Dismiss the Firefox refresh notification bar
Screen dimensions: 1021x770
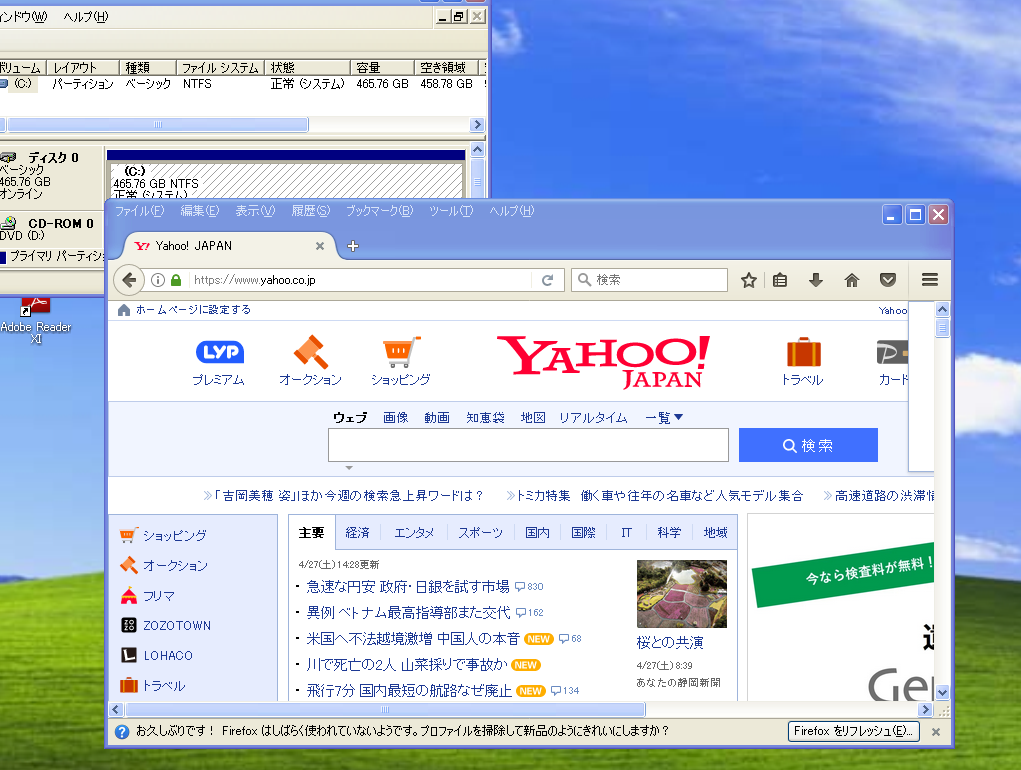[x=936, y=732]
